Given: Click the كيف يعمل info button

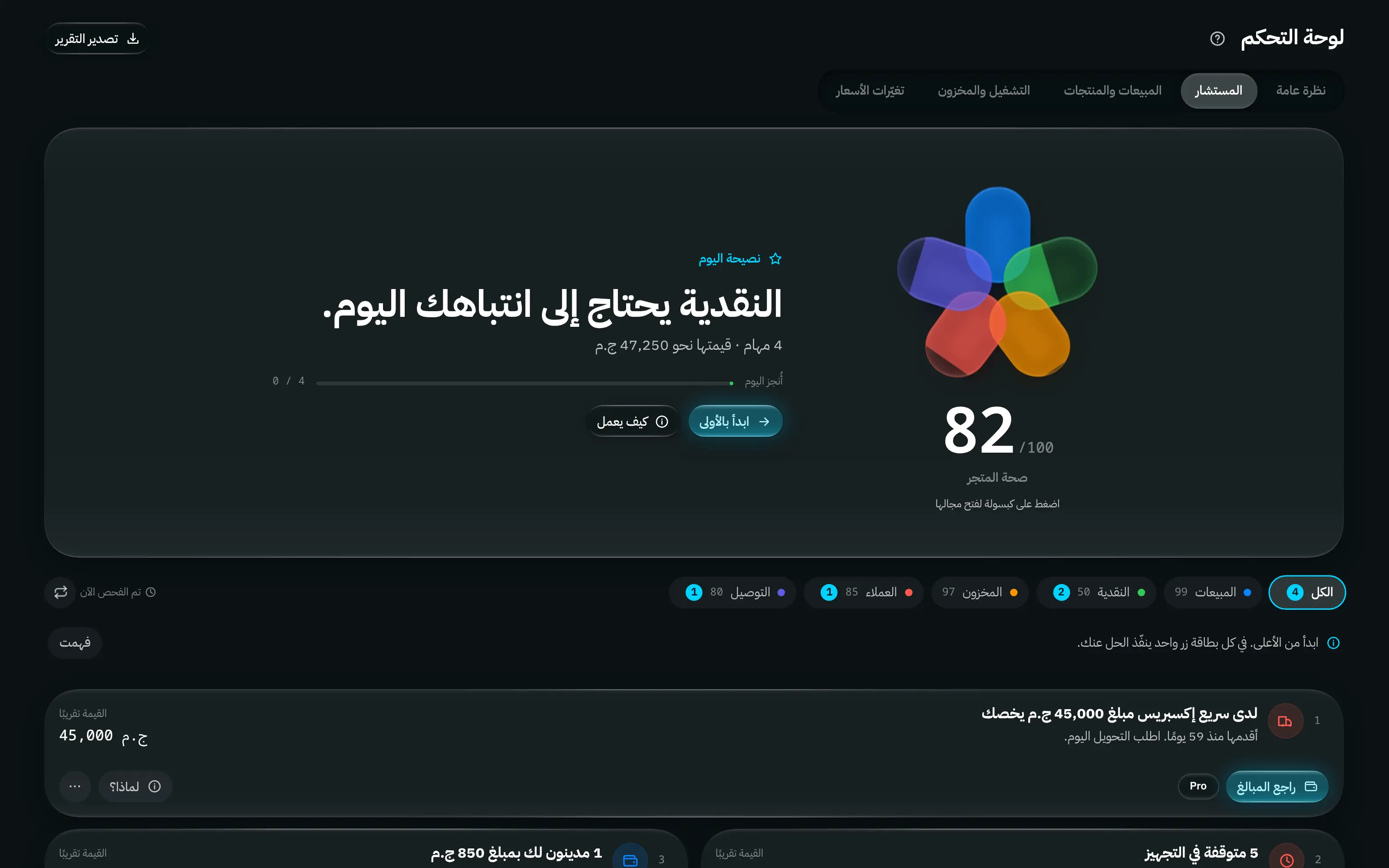Looking at the screenshot, I should (x=633, y=421).
